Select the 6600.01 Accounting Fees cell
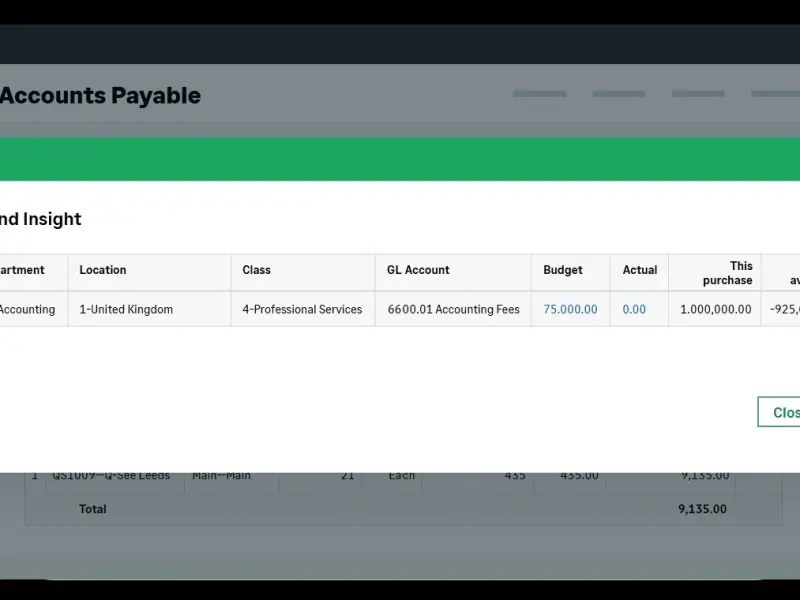Image resolution: width=800 pixels, height=600 pixels. (x=453, y=310)
